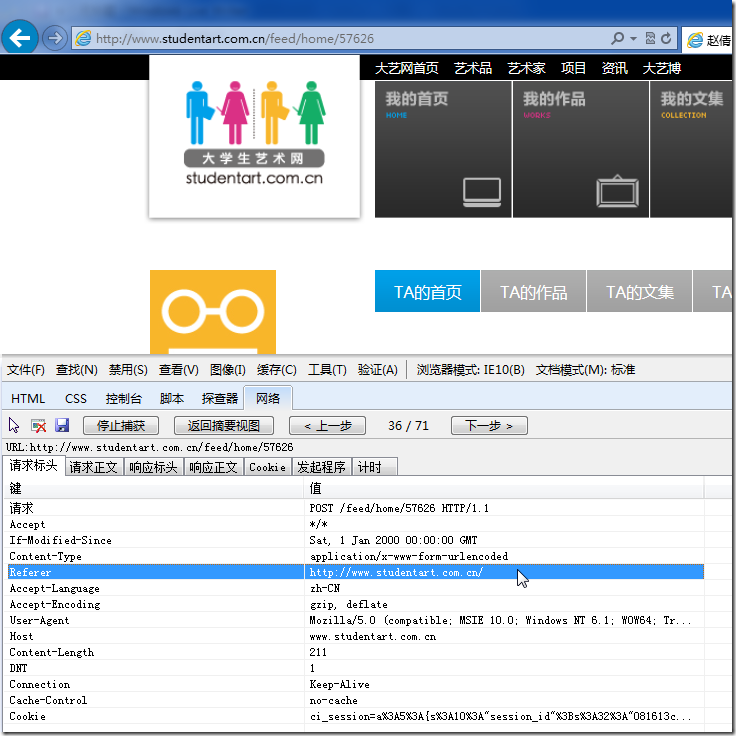Image resolution: width=736 pixels, height=736 pixels.
Task: Open the 图像(I) menu
Action: (x=227, y=370)
